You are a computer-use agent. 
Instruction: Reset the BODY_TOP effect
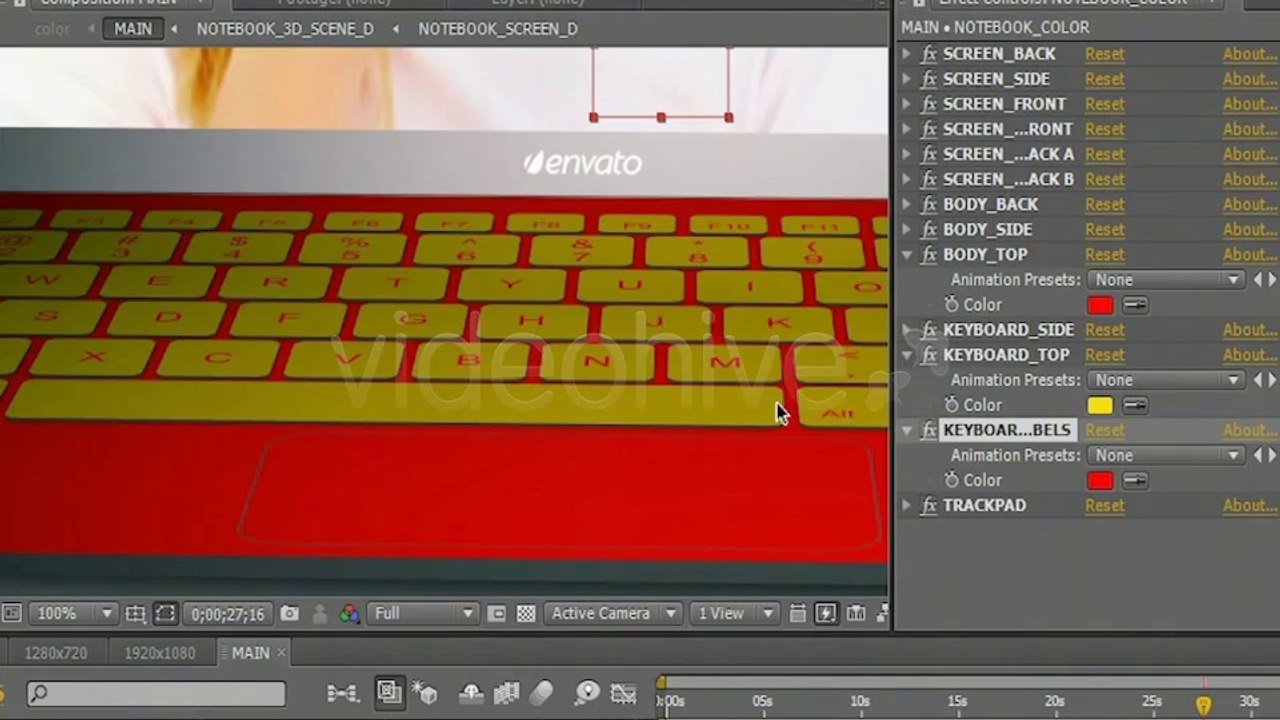(x=1105, y=254)
